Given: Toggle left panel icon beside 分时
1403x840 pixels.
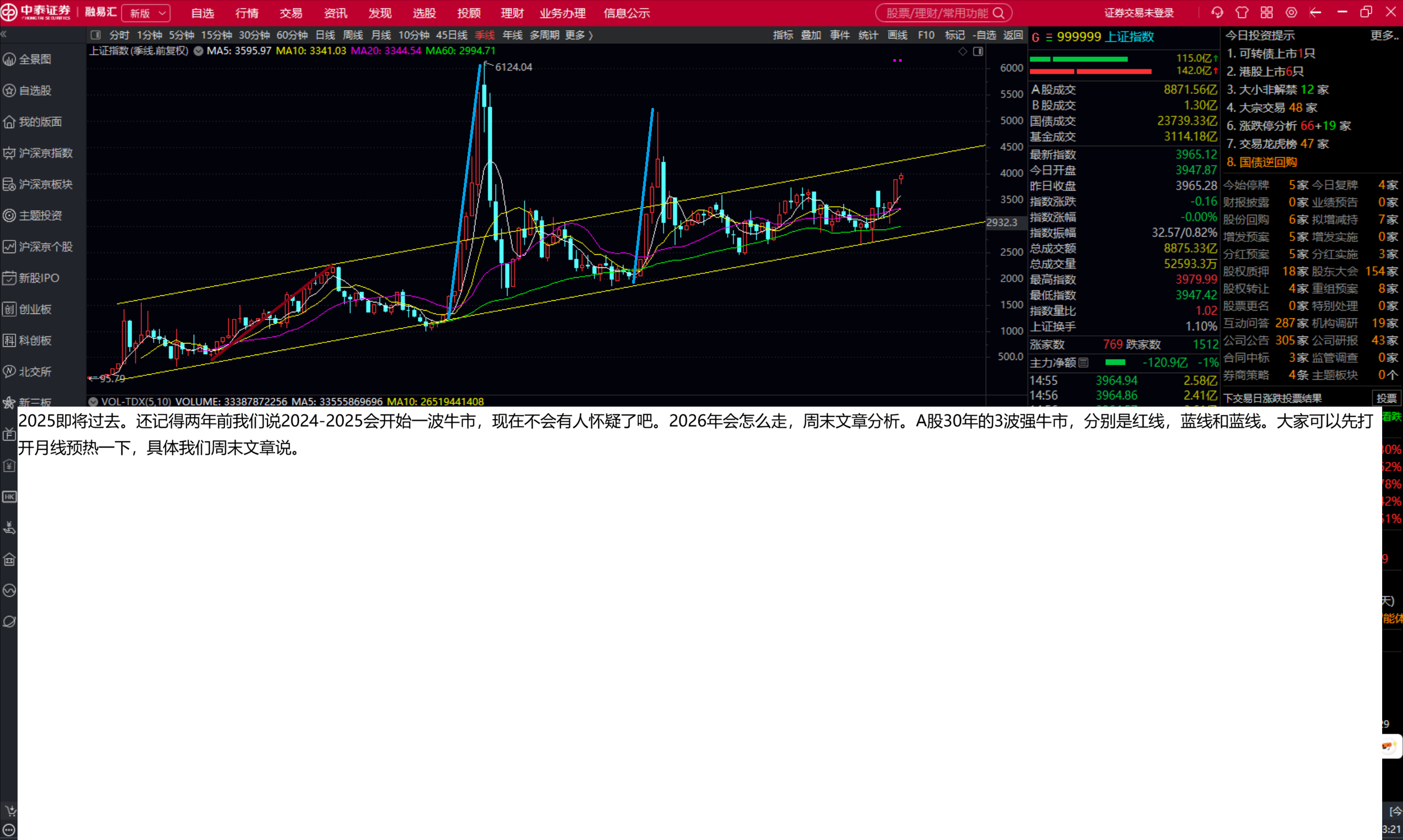Looking at the screenshot, I should click(x=96, y=35).
